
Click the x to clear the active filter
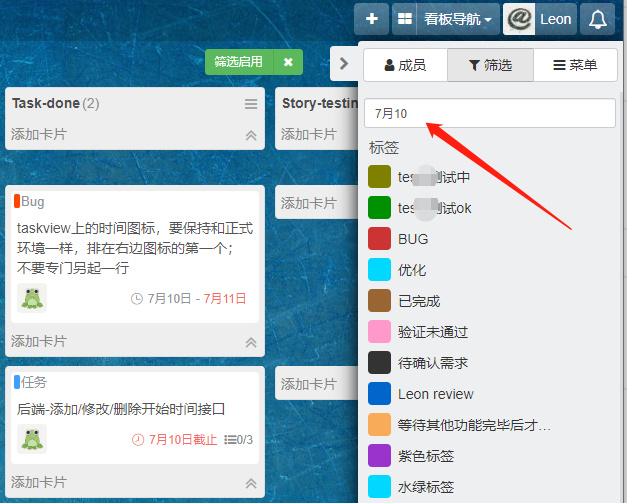(288, 62)
